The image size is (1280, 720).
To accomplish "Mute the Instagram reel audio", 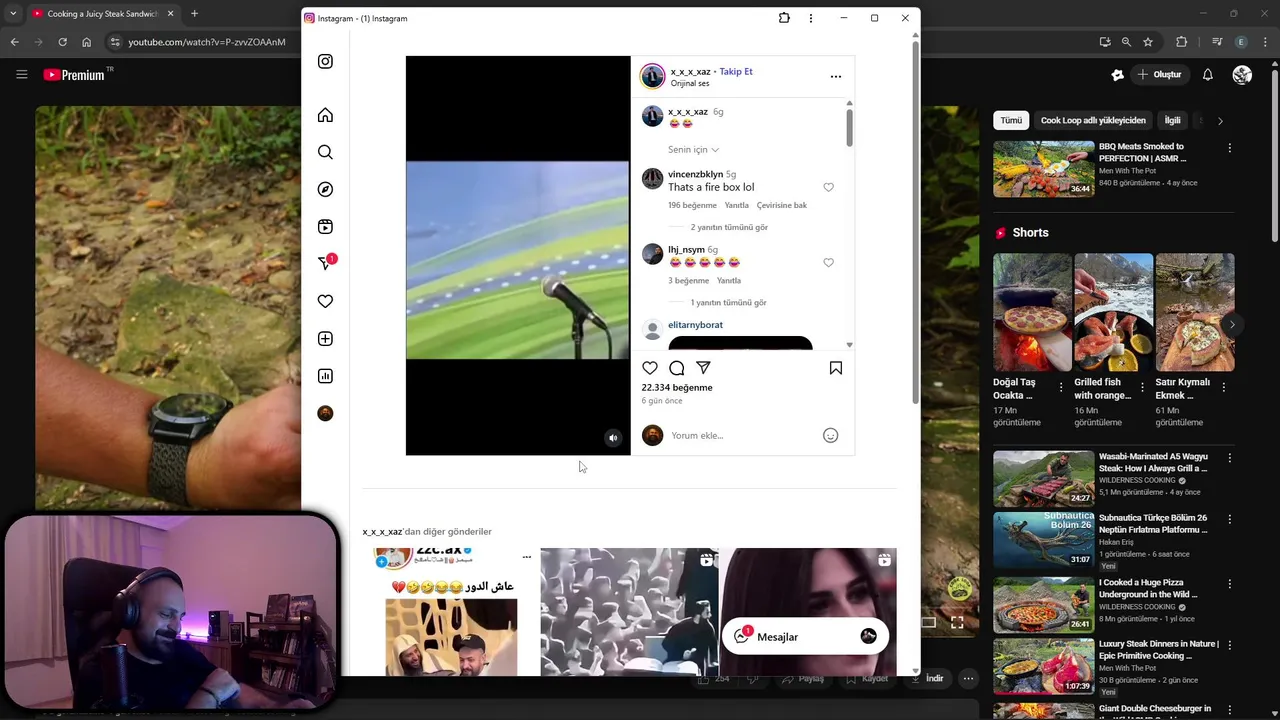I will (x=613, y=438).
